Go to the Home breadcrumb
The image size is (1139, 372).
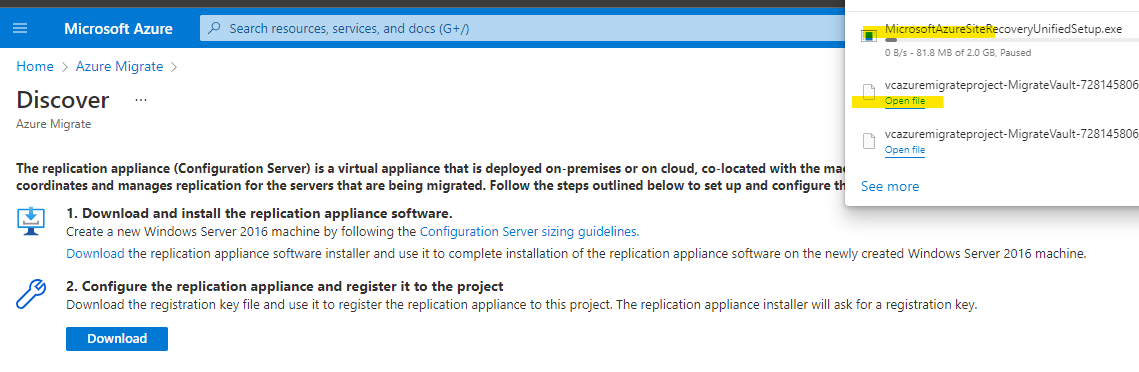[35, 66]
